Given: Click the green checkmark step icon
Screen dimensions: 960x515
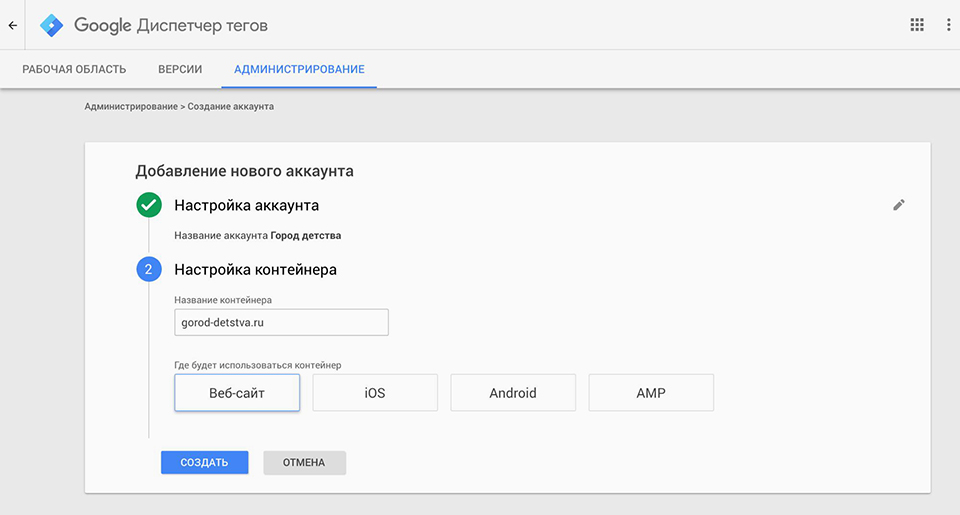Looking at the screenshot, I should tap(149, 205).
